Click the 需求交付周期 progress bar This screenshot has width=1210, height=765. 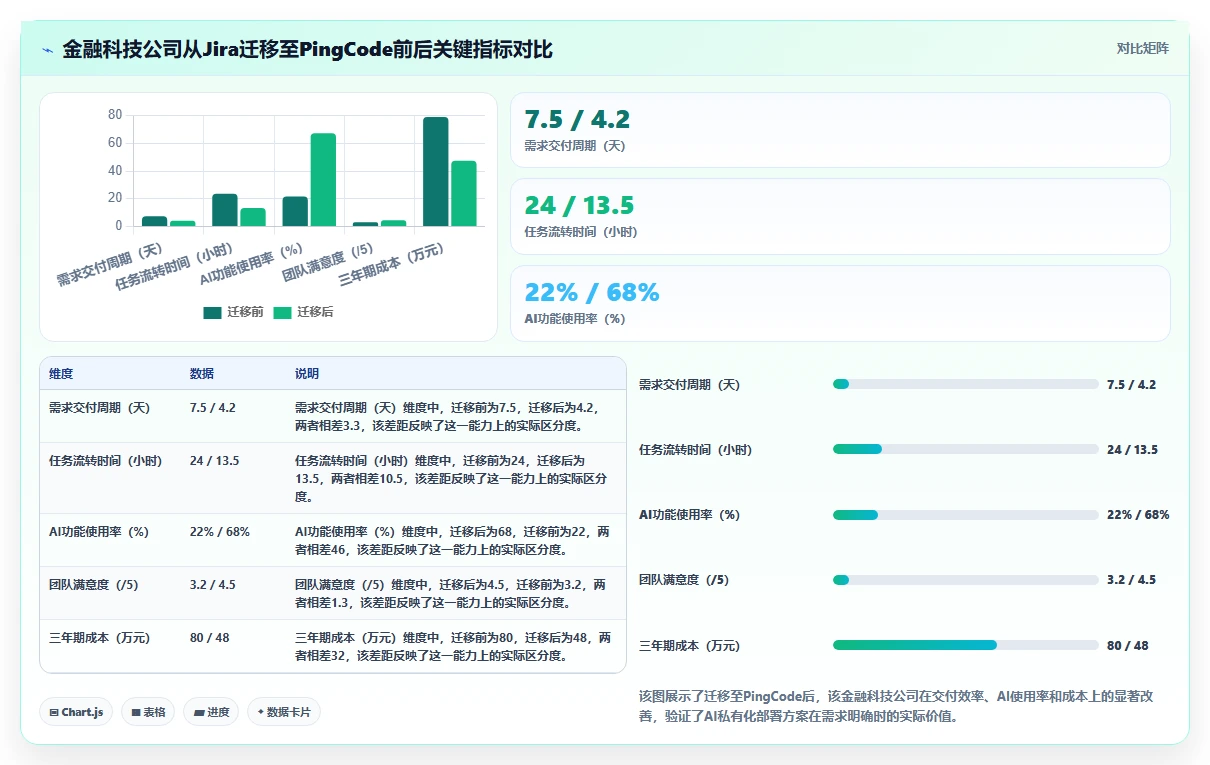965,384
